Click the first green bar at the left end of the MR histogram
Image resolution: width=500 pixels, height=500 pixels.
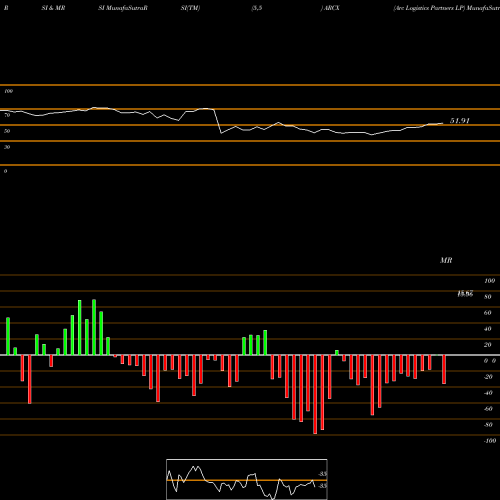8,336
